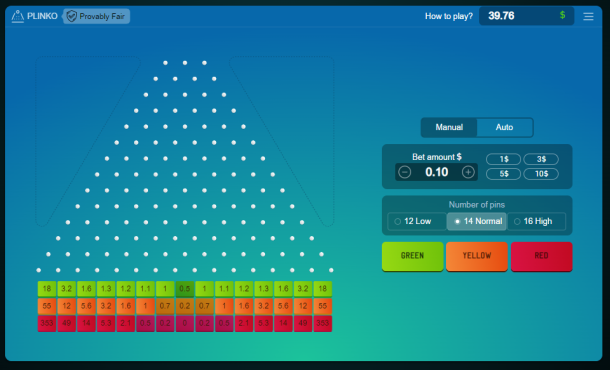The width and height of the screenshot is (610, 370).
Task: Select the 16 High pins option
Action: 536,221
